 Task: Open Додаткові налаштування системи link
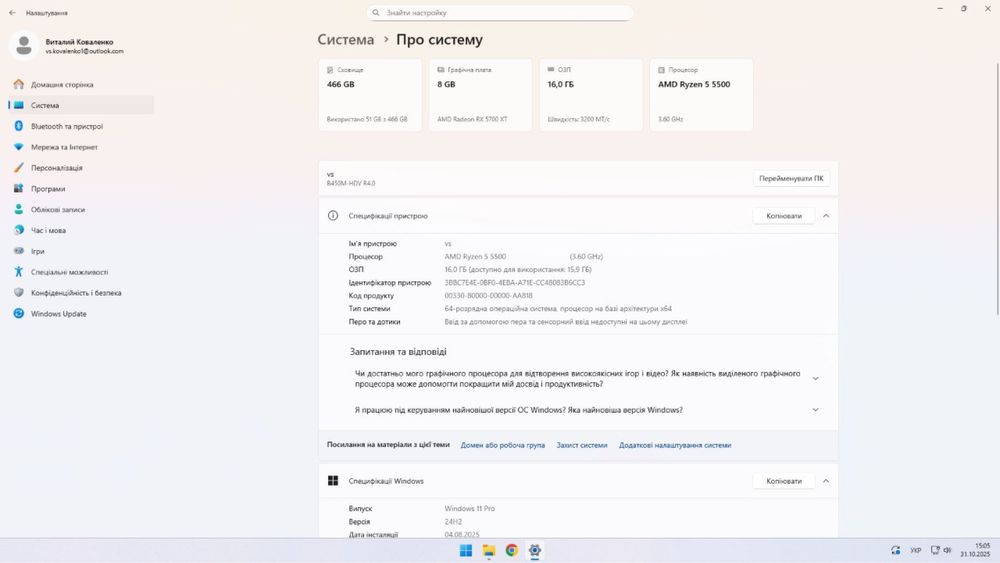tap(675, 445)
